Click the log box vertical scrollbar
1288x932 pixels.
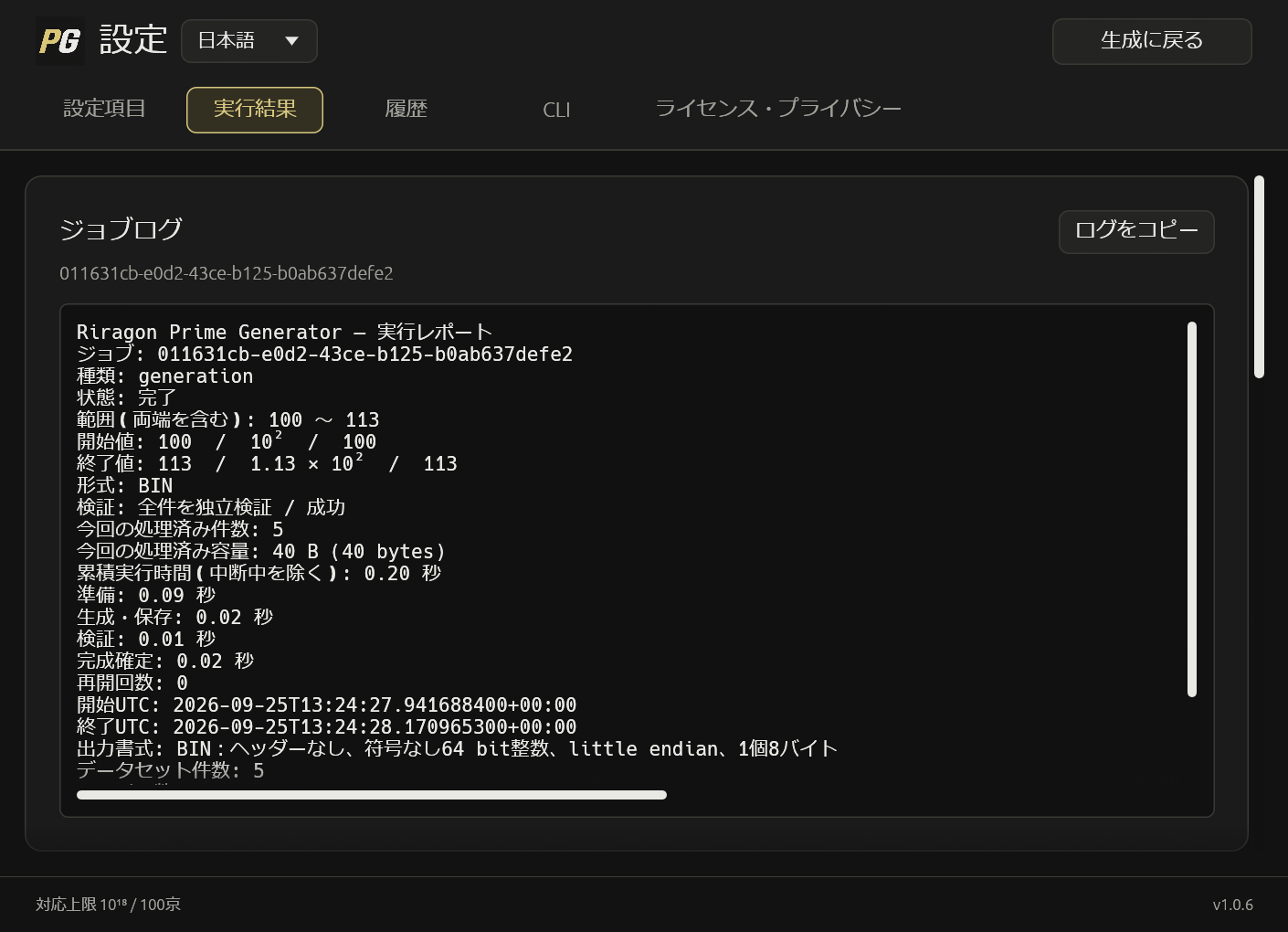1191,509
